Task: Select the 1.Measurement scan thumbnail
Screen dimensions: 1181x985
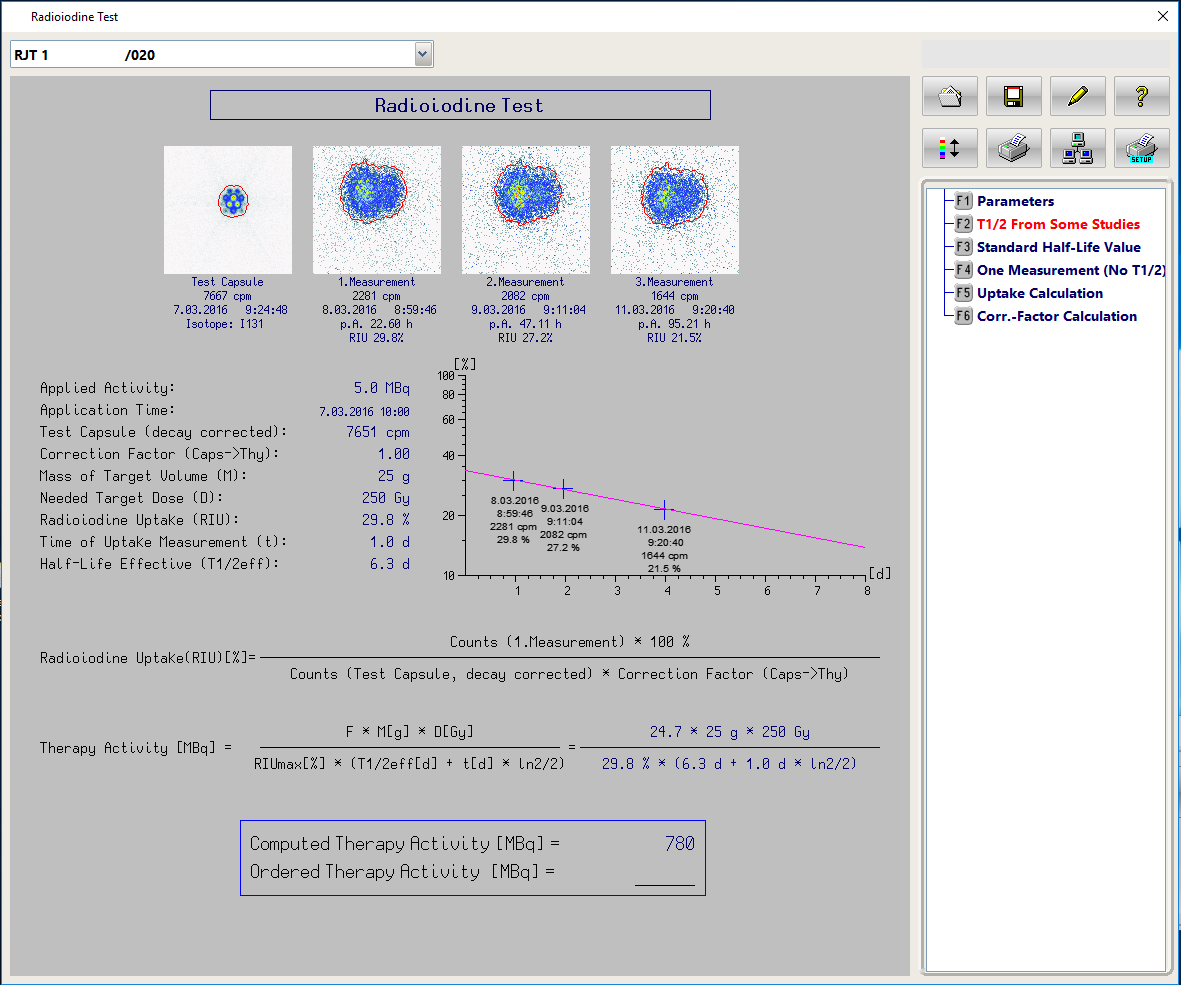Action: tap(376, 210)
